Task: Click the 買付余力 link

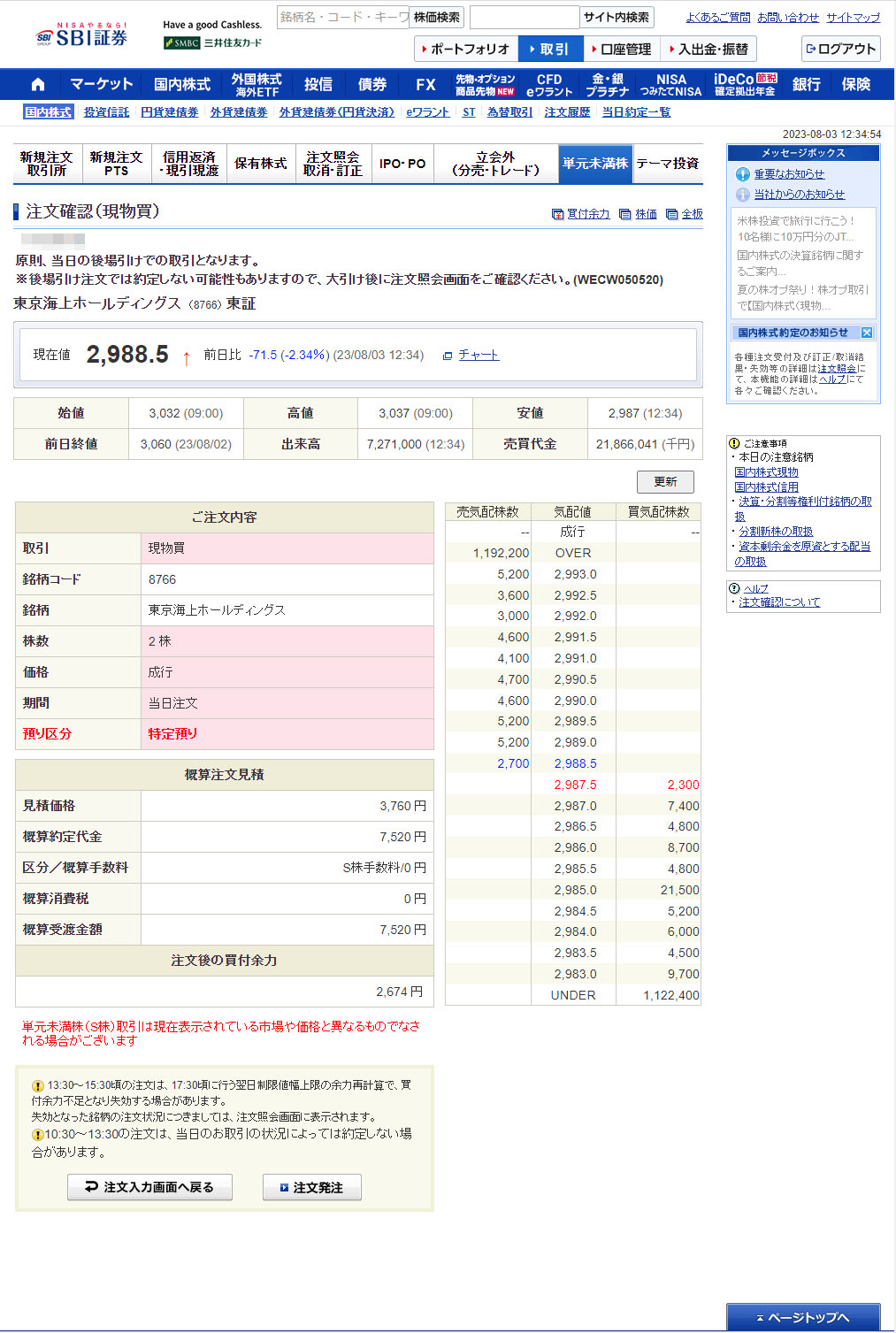Action: click(x=587, y=214)
